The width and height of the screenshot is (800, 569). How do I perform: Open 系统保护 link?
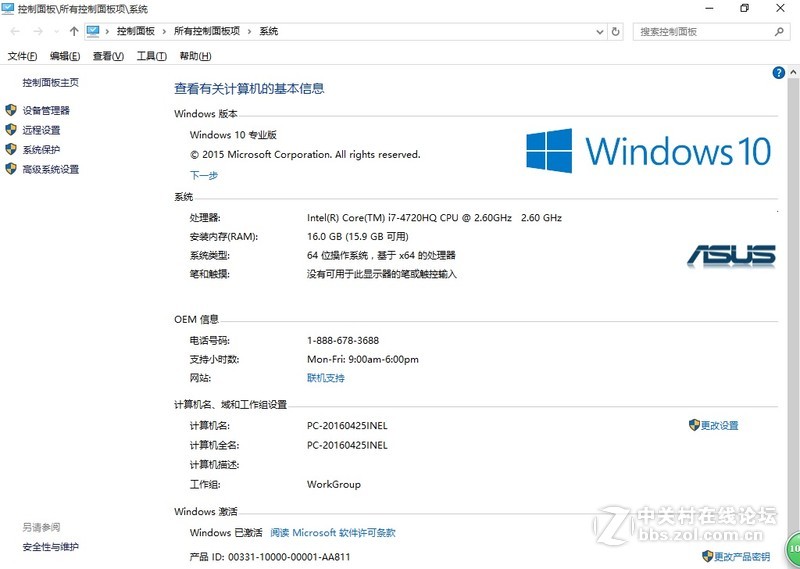(x=41, y=150)
